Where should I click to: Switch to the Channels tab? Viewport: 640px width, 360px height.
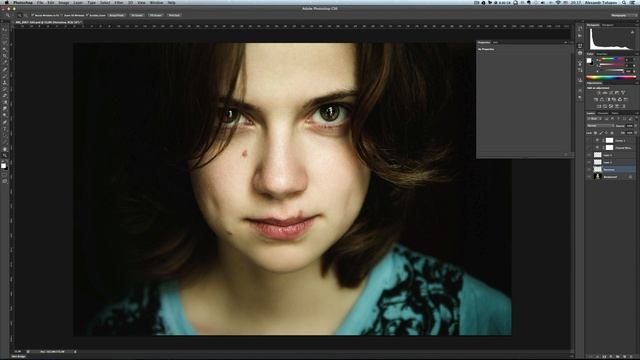click(603, 113)
